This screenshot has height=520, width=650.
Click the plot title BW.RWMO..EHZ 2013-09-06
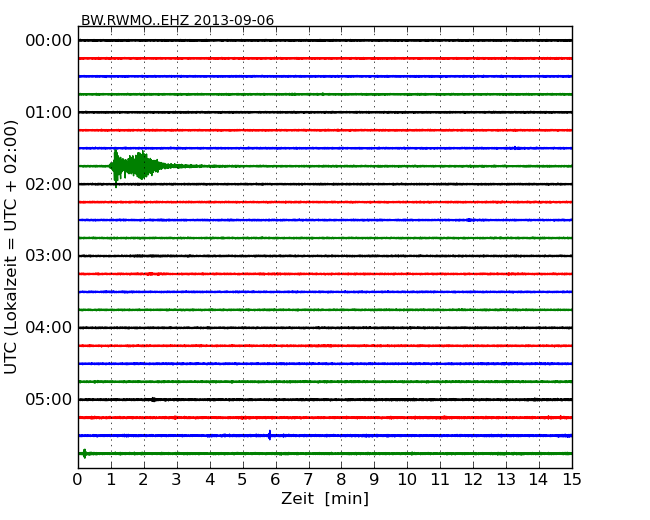[177, 20]
